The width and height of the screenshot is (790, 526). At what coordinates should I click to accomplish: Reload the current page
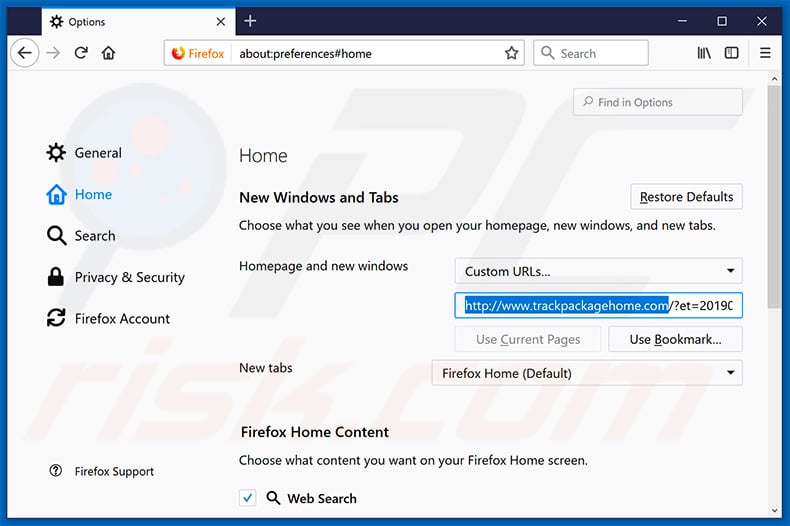pos(81,53)
